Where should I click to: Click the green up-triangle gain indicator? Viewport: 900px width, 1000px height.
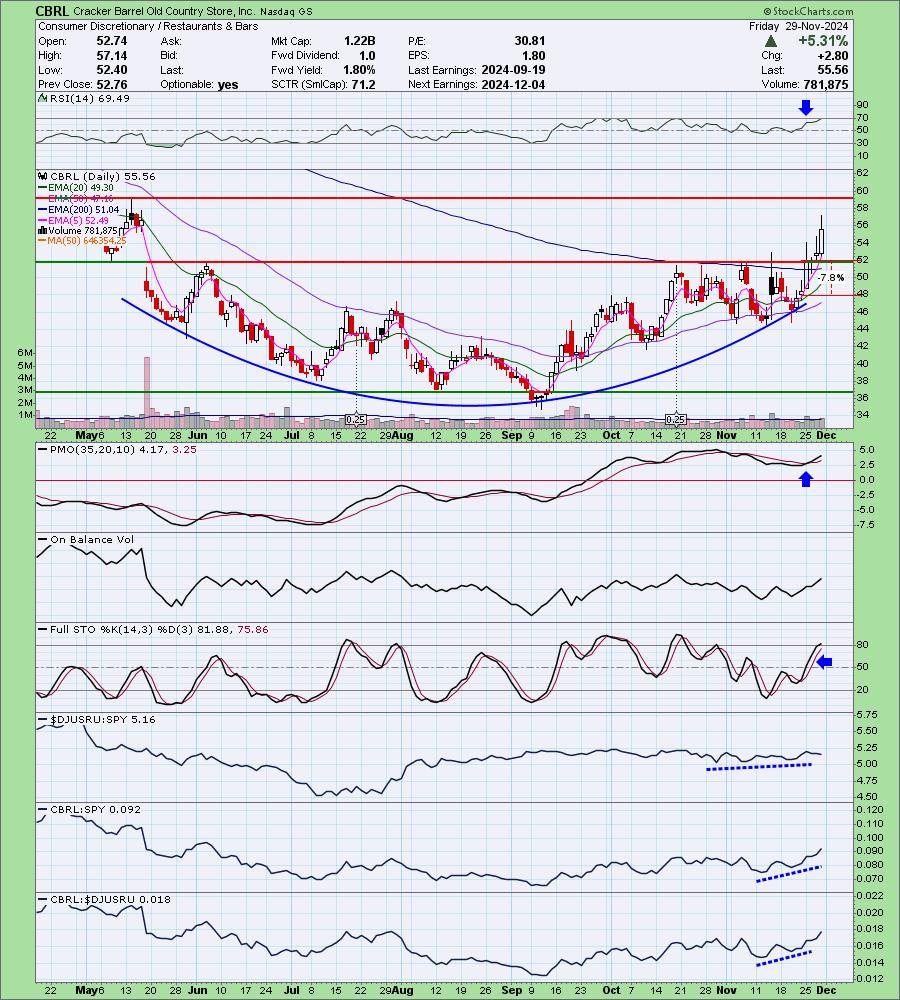771,41
